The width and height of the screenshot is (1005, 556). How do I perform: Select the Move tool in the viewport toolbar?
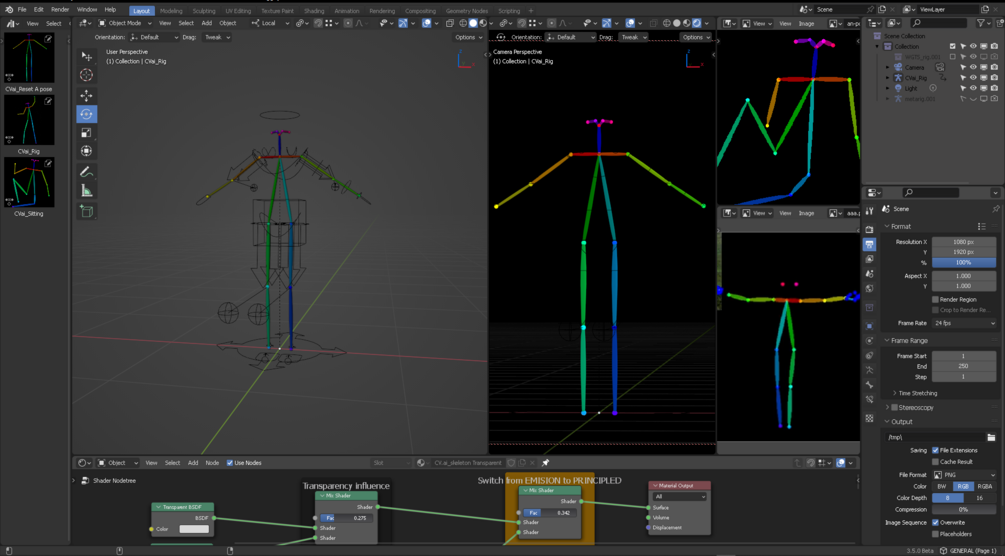pyautogui.click(x=87, y=95)
